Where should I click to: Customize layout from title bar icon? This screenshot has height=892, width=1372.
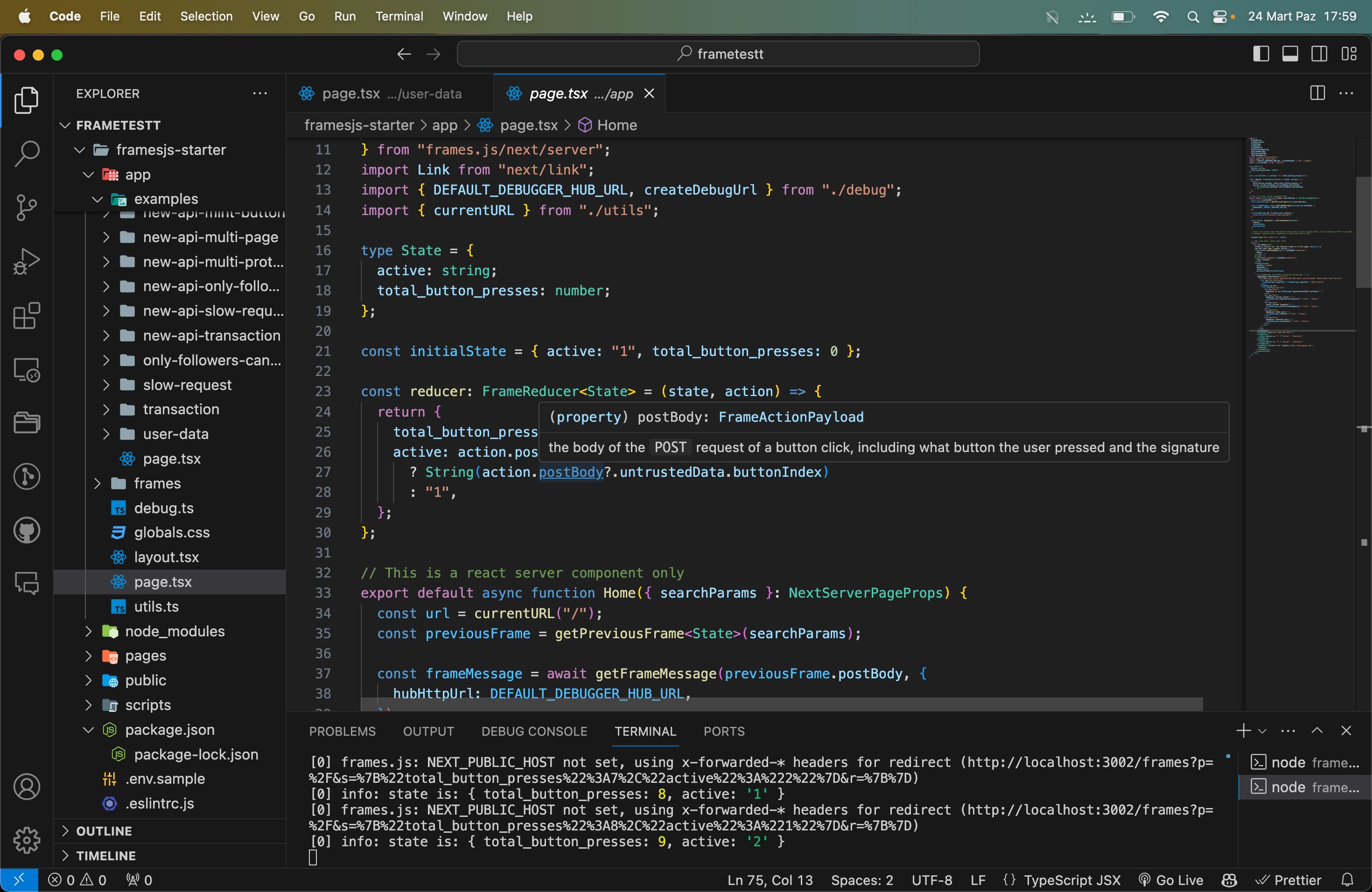pyautogui.click(x=1349, y=54)
